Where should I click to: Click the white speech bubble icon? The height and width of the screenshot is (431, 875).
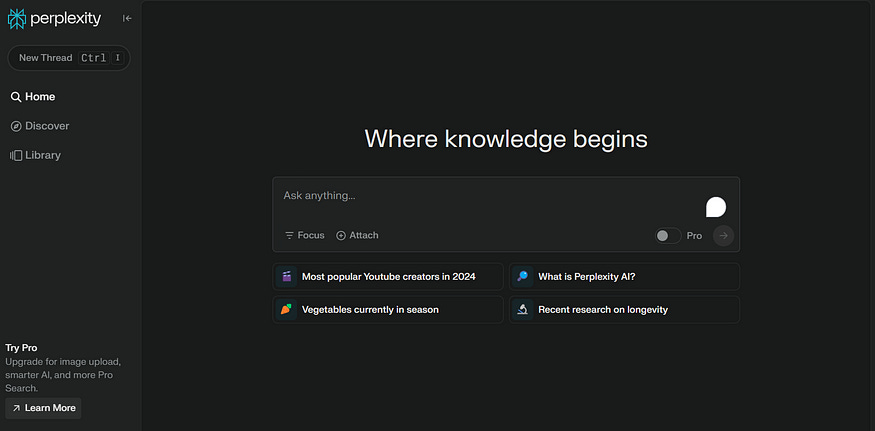click(716, 207)
